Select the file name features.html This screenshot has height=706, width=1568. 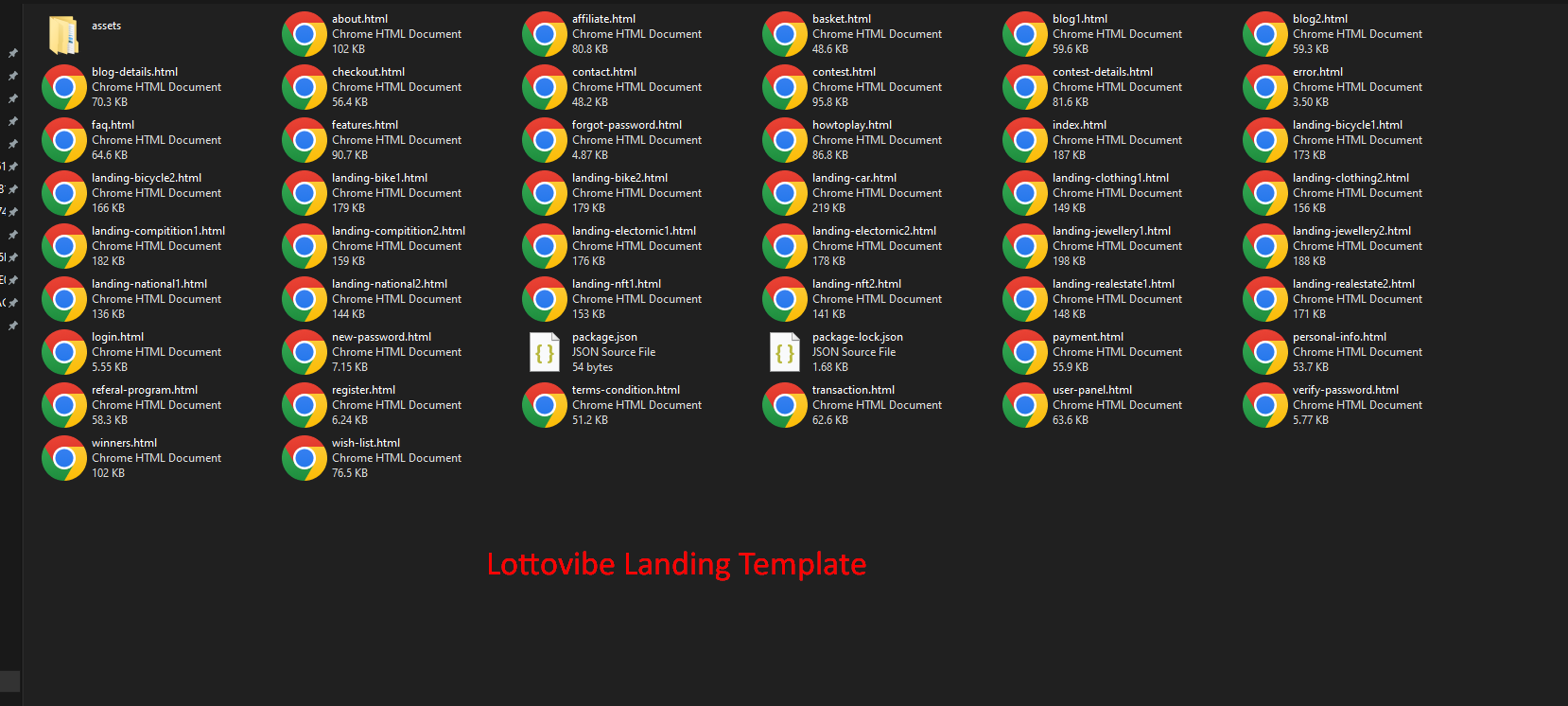[365, 125]
